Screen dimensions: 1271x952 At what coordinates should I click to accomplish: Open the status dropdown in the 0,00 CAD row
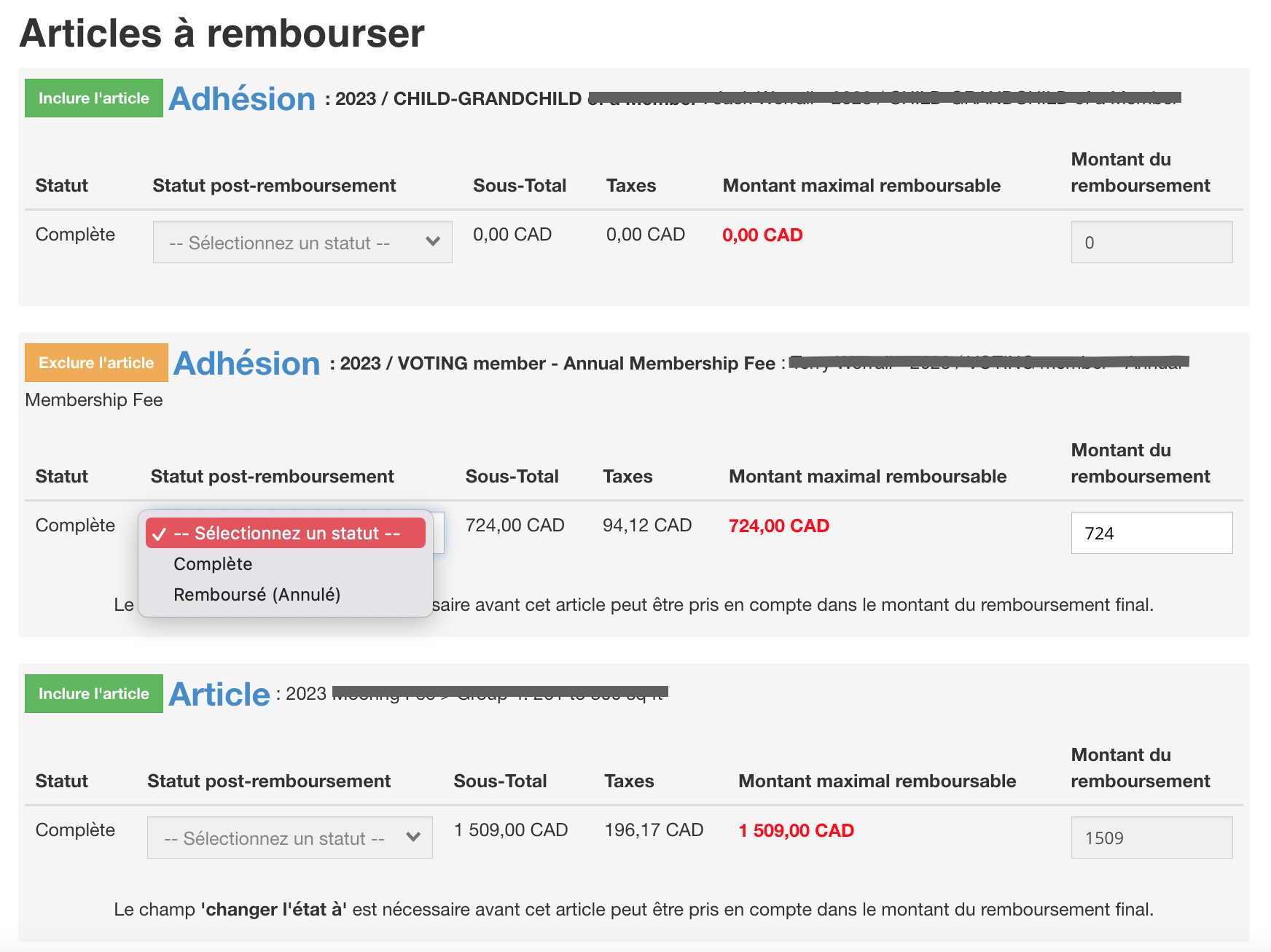click(x=302, y=242)
